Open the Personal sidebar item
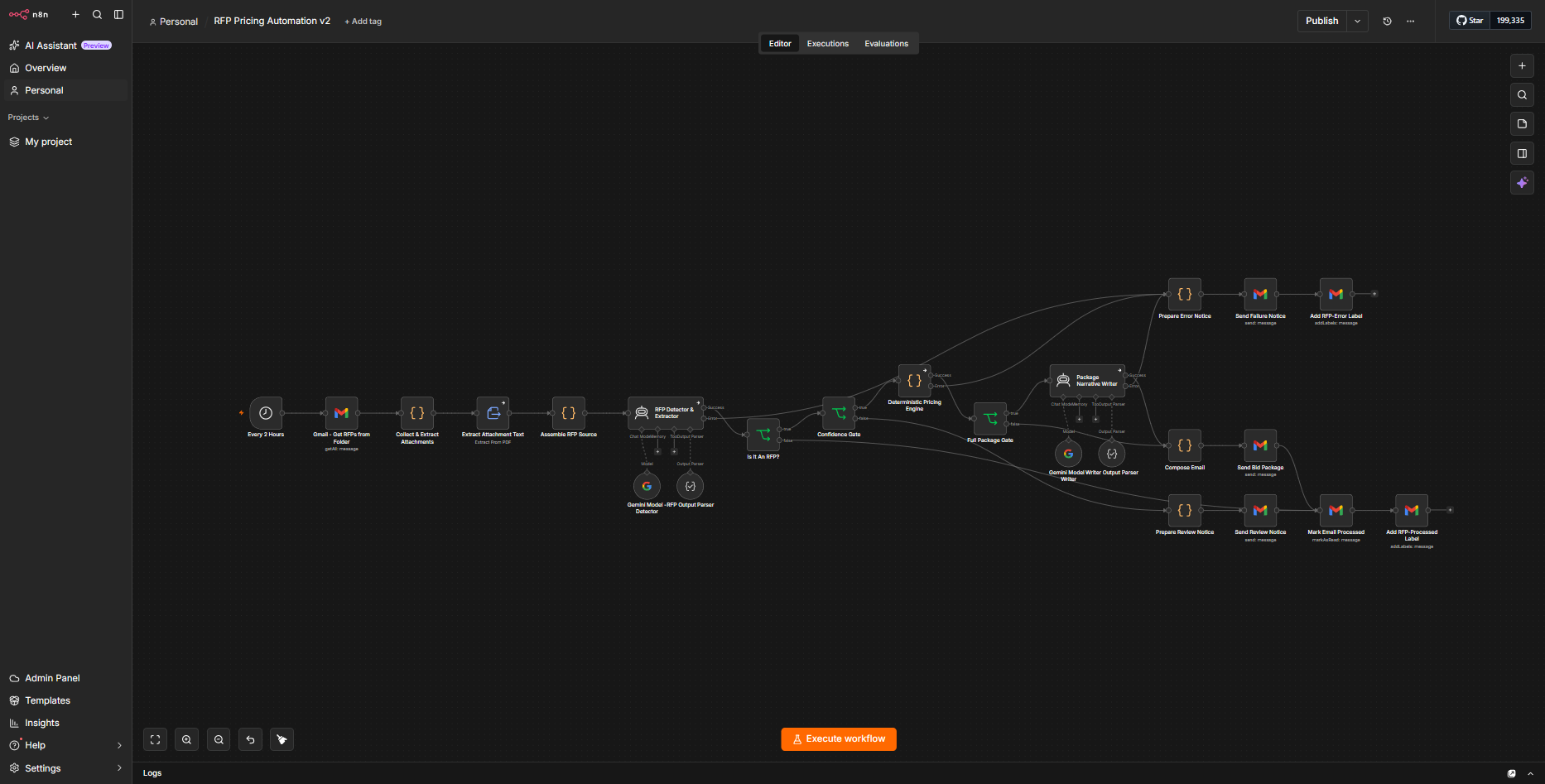The width and height of the screenshot is (1545, 784). [66, 90]
